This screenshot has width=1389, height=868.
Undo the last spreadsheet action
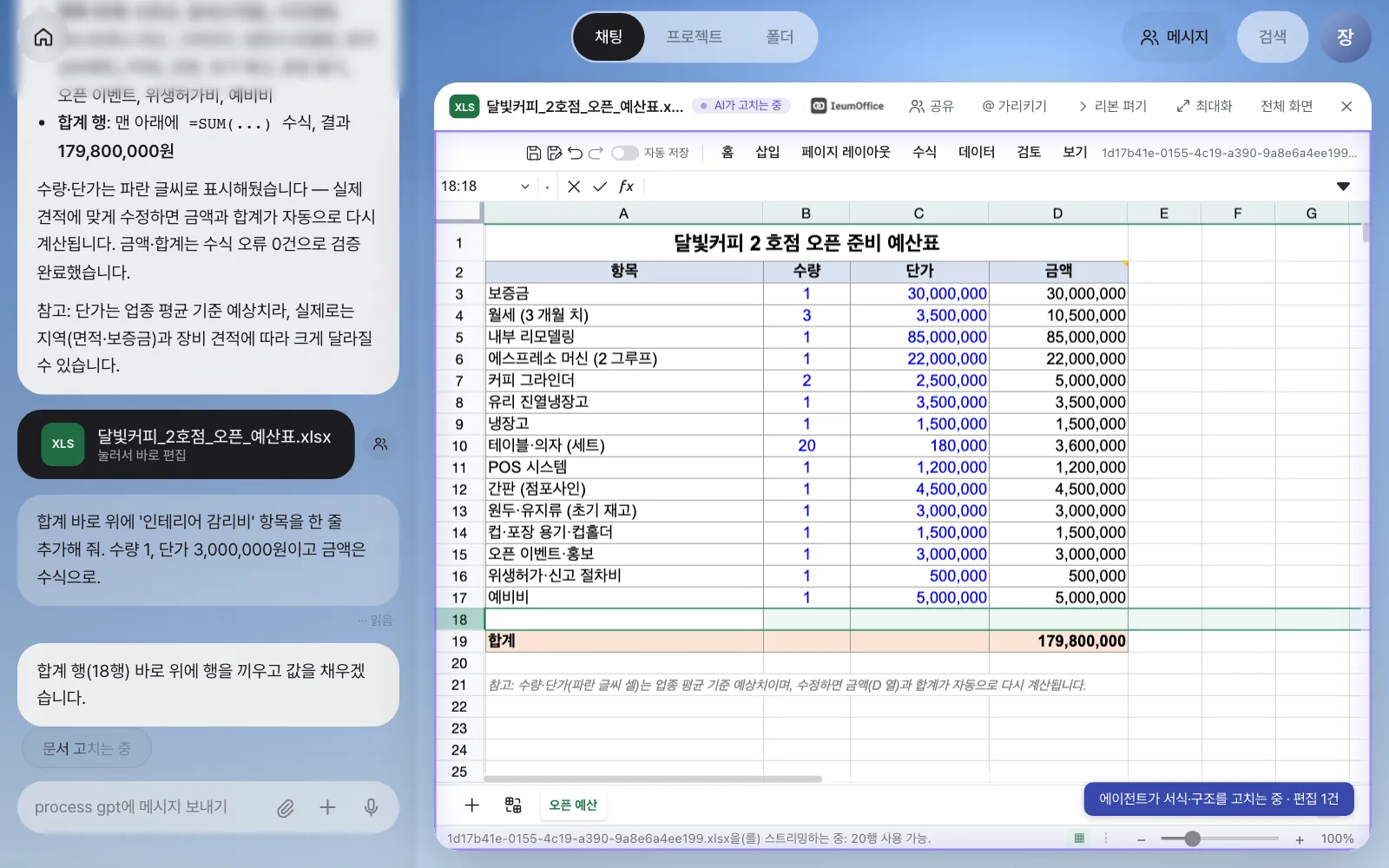[576, 153]
